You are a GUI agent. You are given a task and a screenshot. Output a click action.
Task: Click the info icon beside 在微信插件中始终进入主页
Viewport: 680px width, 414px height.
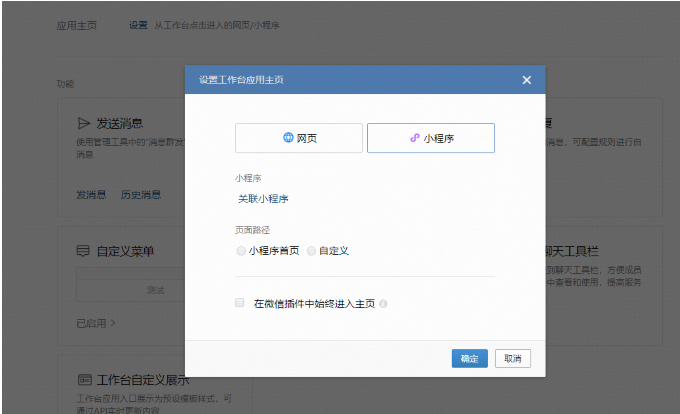click(x=383, y=303)
